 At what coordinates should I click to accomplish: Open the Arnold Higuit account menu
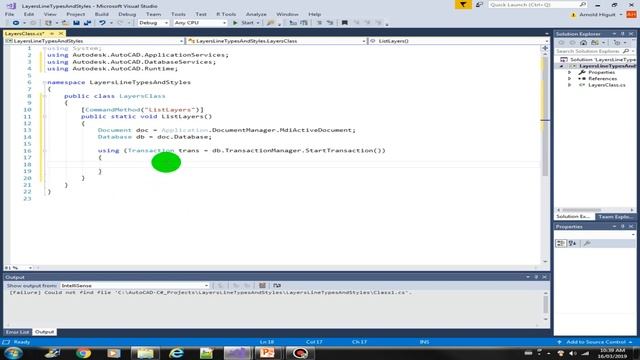600,15
